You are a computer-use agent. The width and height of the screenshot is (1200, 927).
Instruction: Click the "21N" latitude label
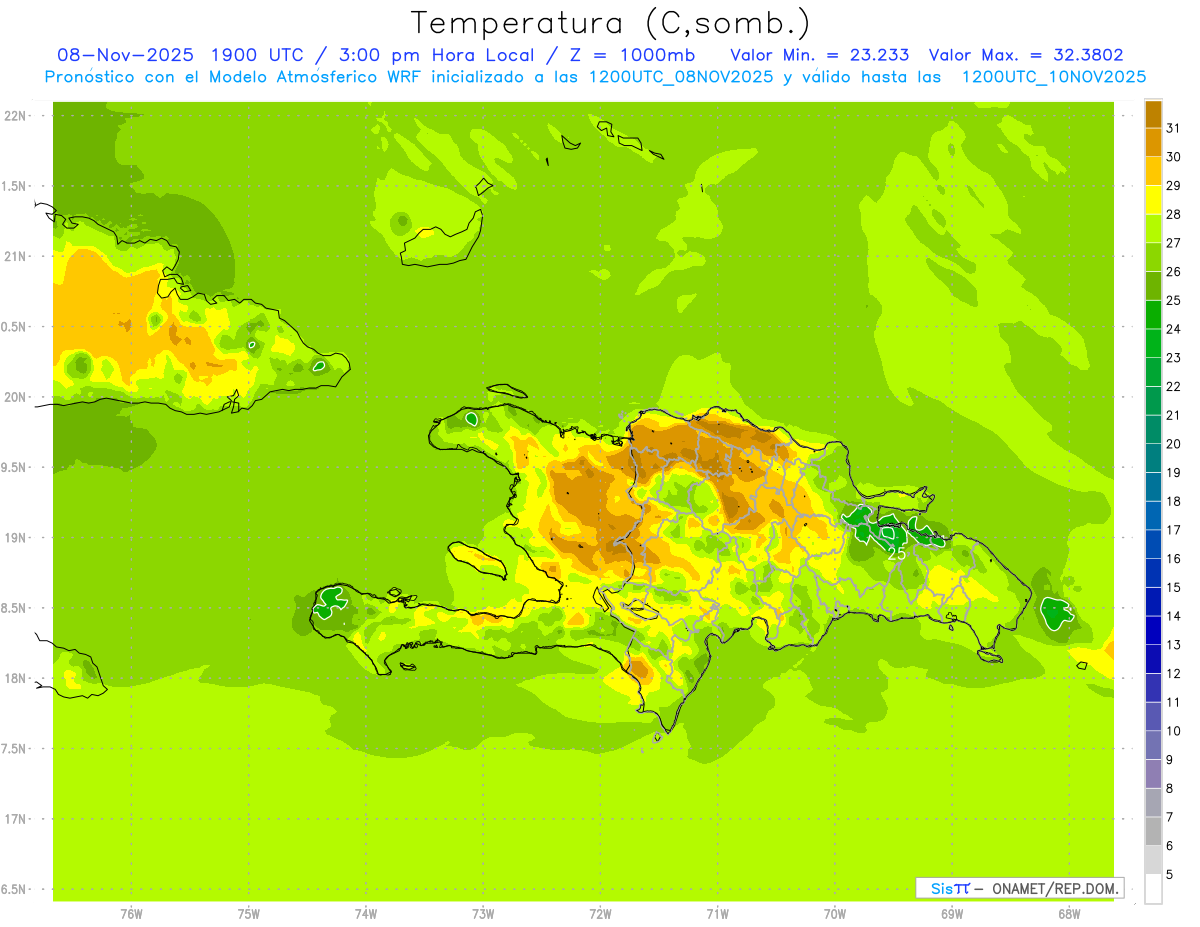coord(14,256)
